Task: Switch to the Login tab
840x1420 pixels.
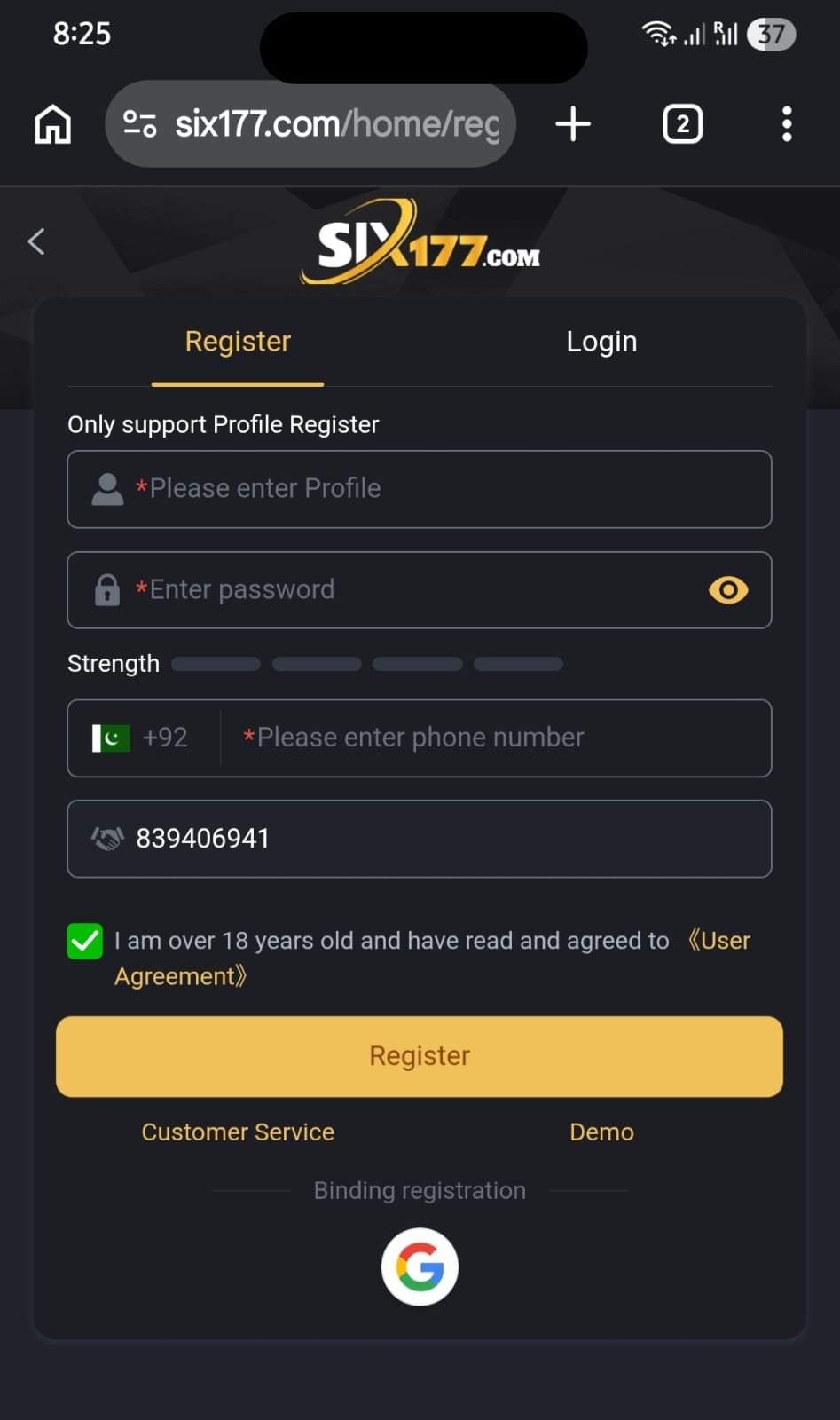Action: pyautogui.click(x=601, y=341)
